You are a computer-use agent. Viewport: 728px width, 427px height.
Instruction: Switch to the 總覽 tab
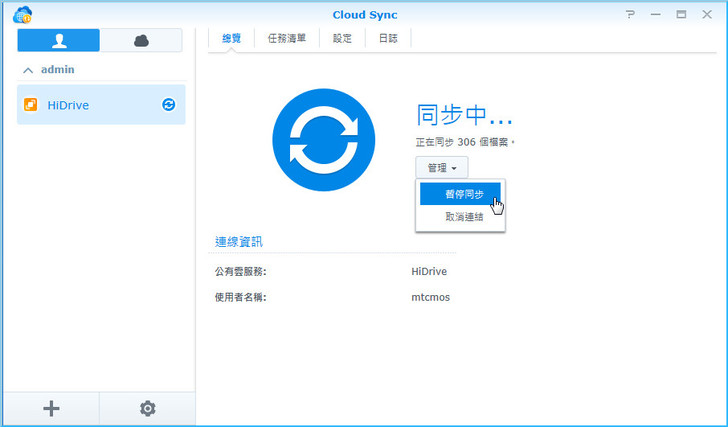[x=232, y=38]
